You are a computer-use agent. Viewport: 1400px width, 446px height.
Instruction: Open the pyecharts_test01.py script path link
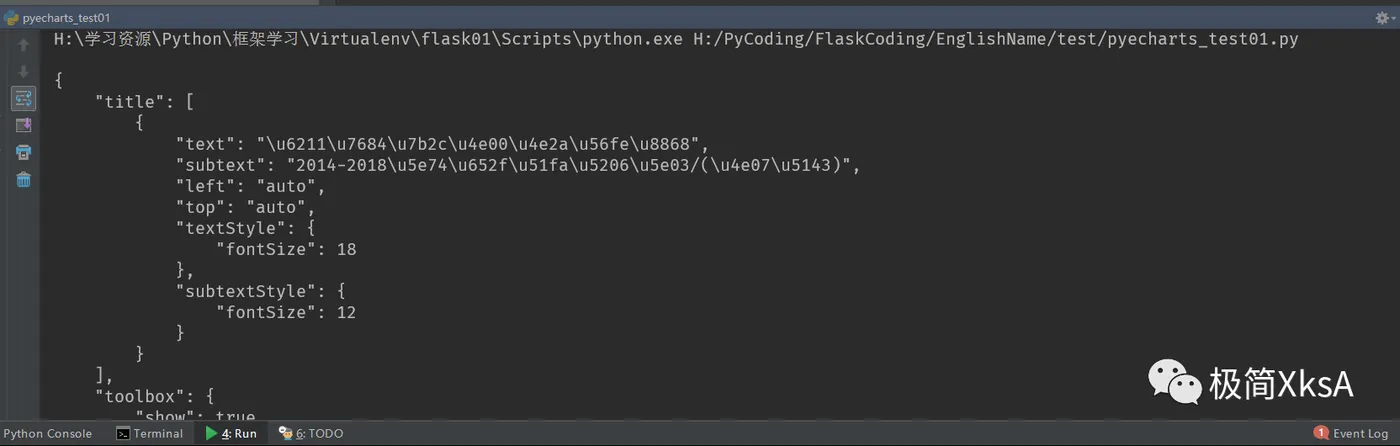[x=995, y=40]
